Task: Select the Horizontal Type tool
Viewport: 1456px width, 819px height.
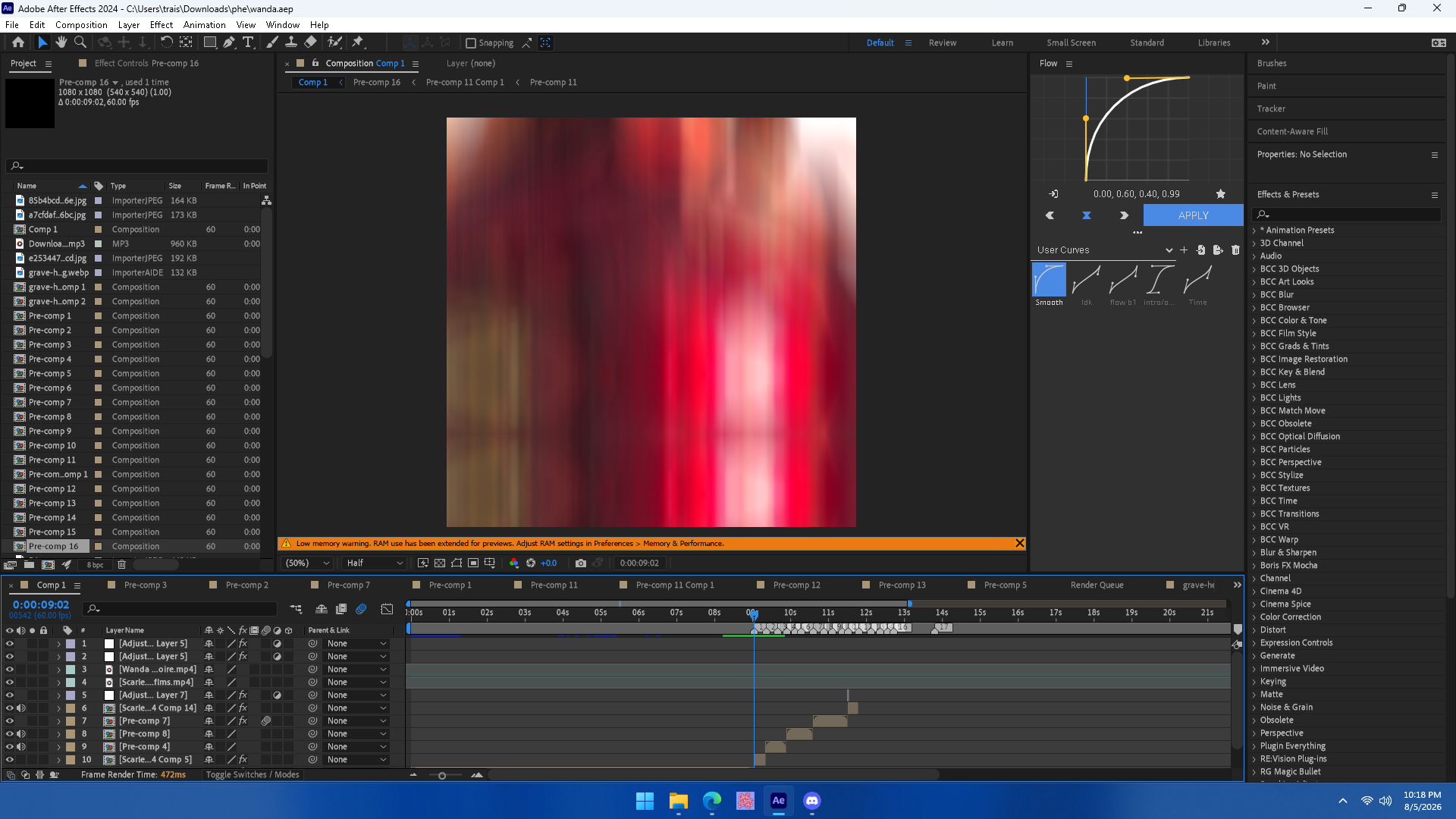Action: point(248,42)
